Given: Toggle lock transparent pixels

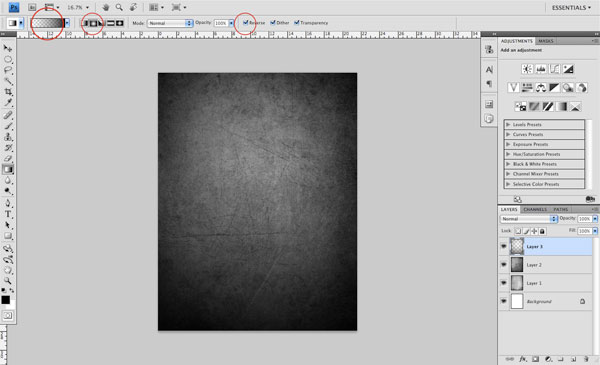Looking at the screenshot, I should point(518,231).
